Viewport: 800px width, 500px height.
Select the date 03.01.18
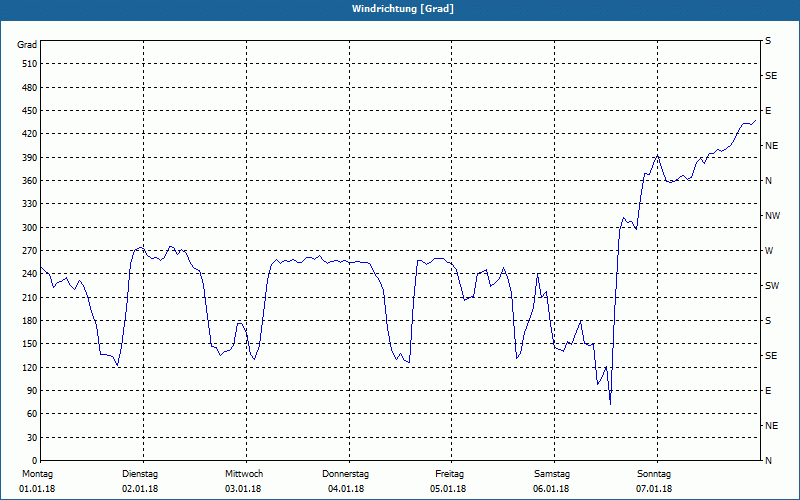[x=243, y=489]
